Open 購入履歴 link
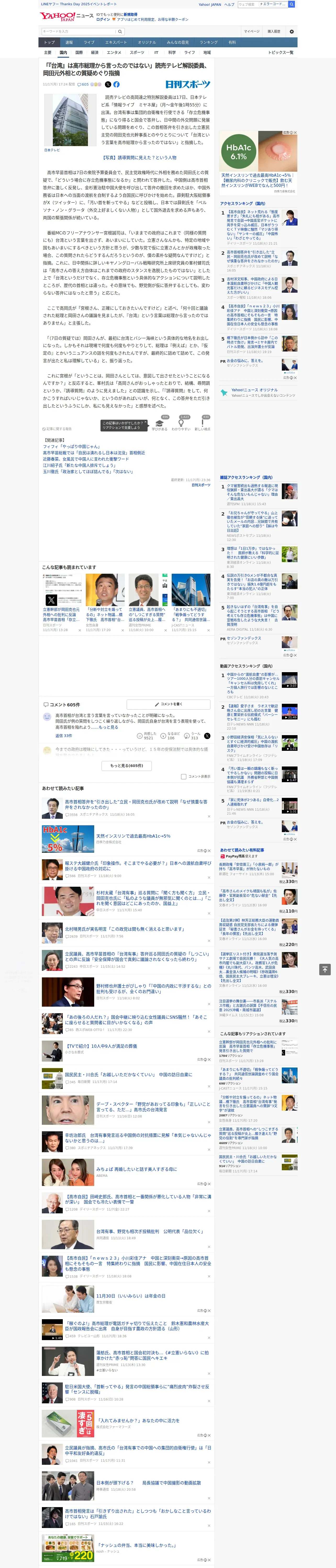The image size is (336, 1568). click(274, 31)
